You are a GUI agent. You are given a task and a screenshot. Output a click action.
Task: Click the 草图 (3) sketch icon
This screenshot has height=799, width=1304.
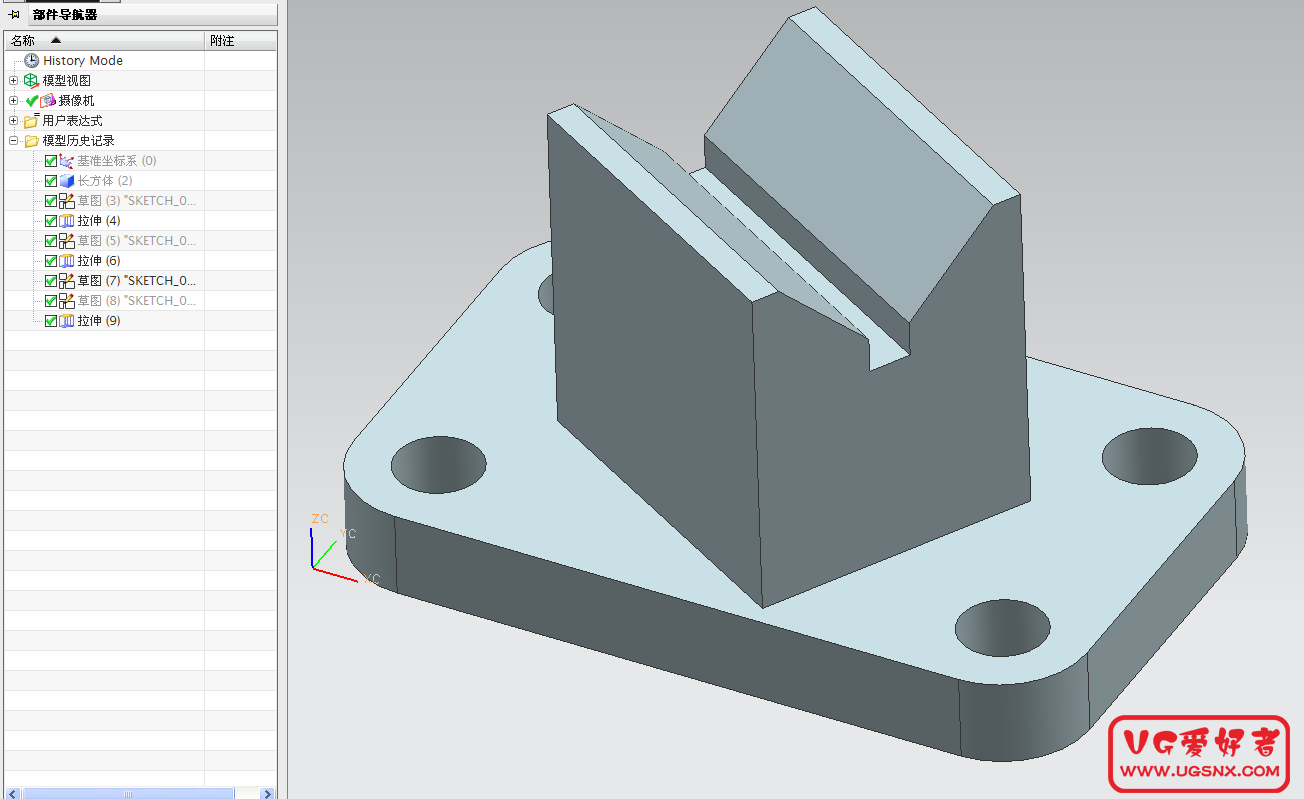(67, 201)
